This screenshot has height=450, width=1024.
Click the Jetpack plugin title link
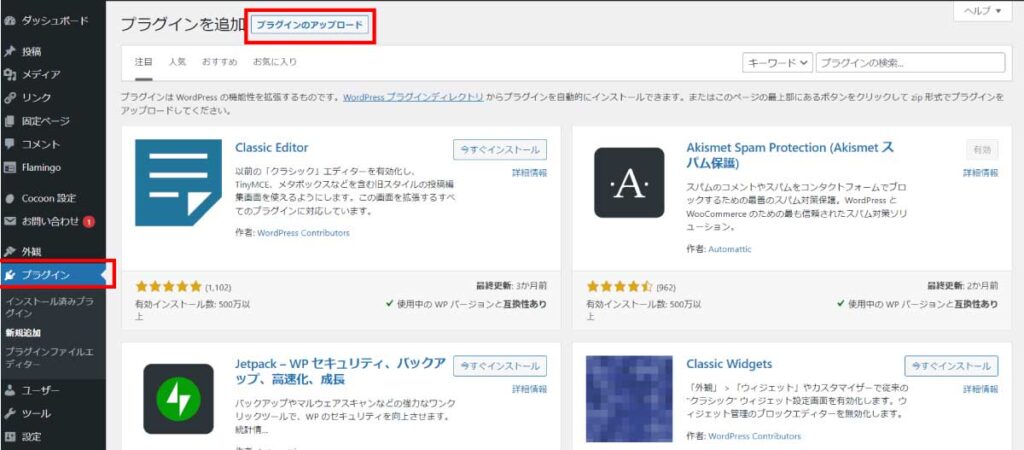(x=341, y=371)
